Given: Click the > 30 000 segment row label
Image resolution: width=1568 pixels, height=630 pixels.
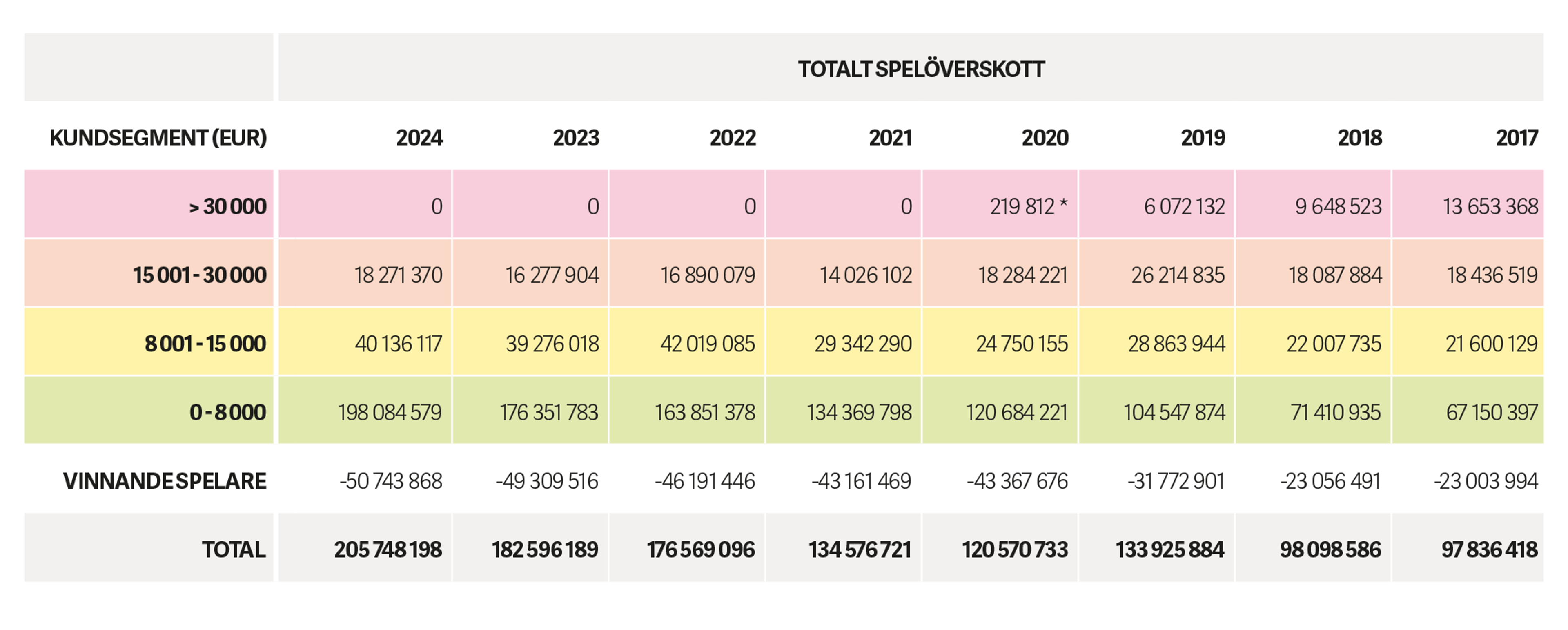Looking at the screenshot, I should coord(227,207).
